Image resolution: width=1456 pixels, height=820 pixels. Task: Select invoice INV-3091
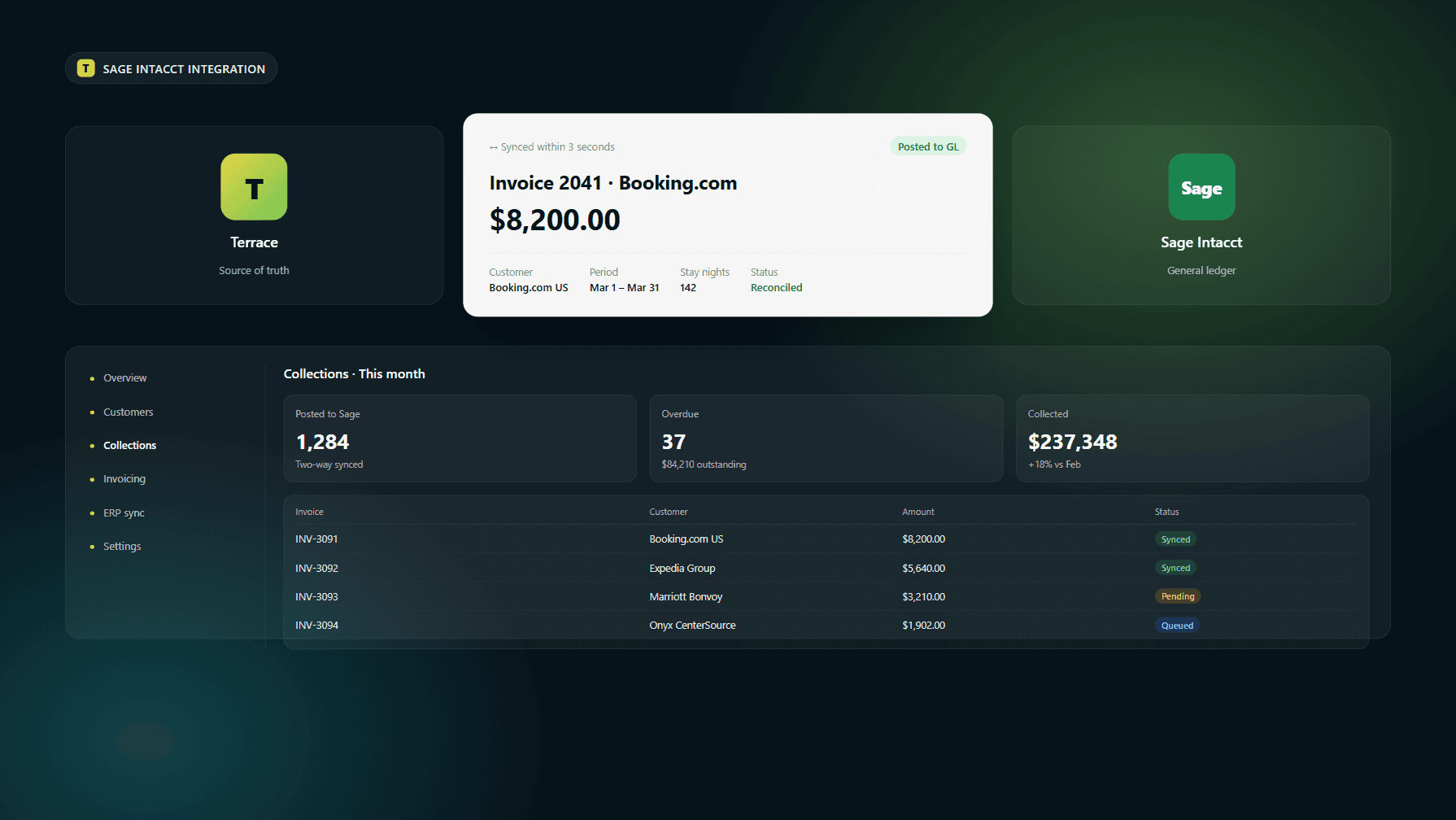[x=316, y=539]
